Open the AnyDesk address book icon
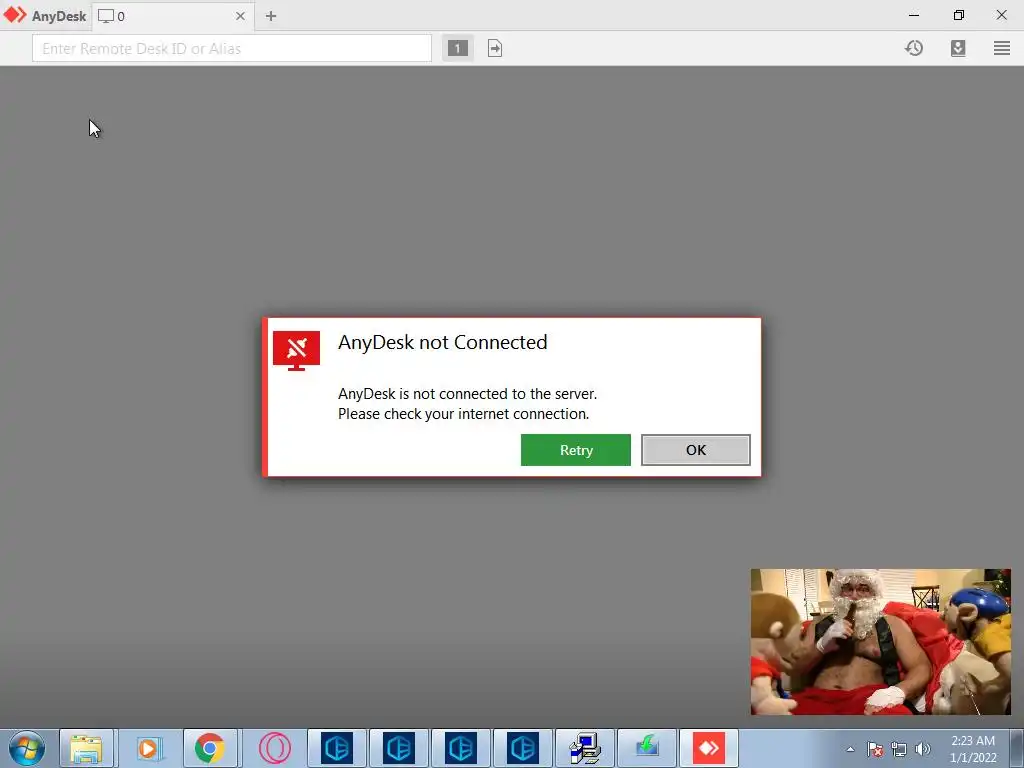Image resolution: width=1024 pixels, height=768 pixels. 957,48
